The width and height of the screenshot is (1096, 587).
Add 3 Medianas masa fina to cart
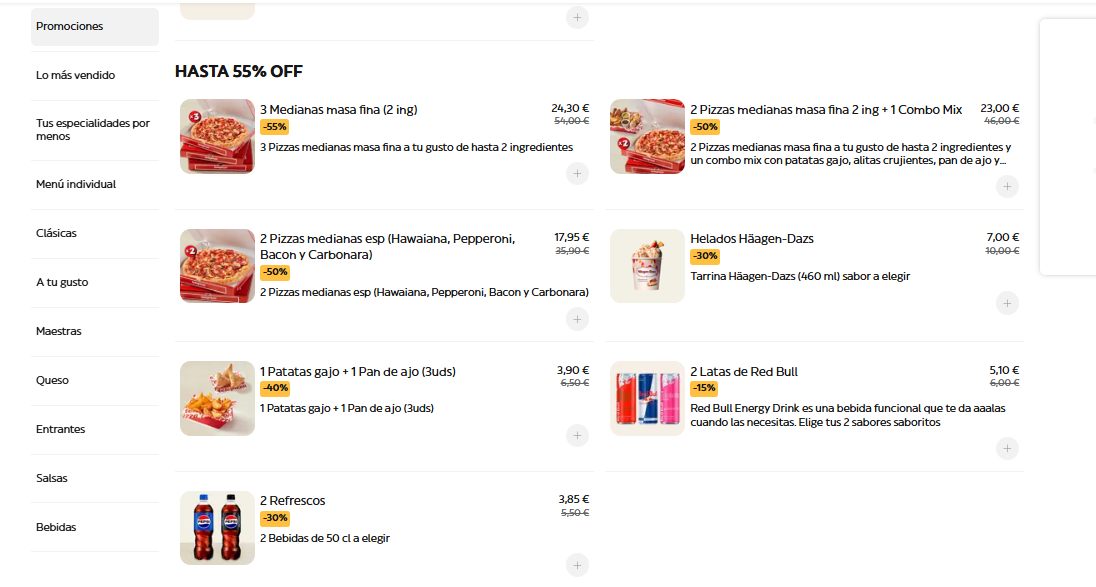[x=577, y=174]
